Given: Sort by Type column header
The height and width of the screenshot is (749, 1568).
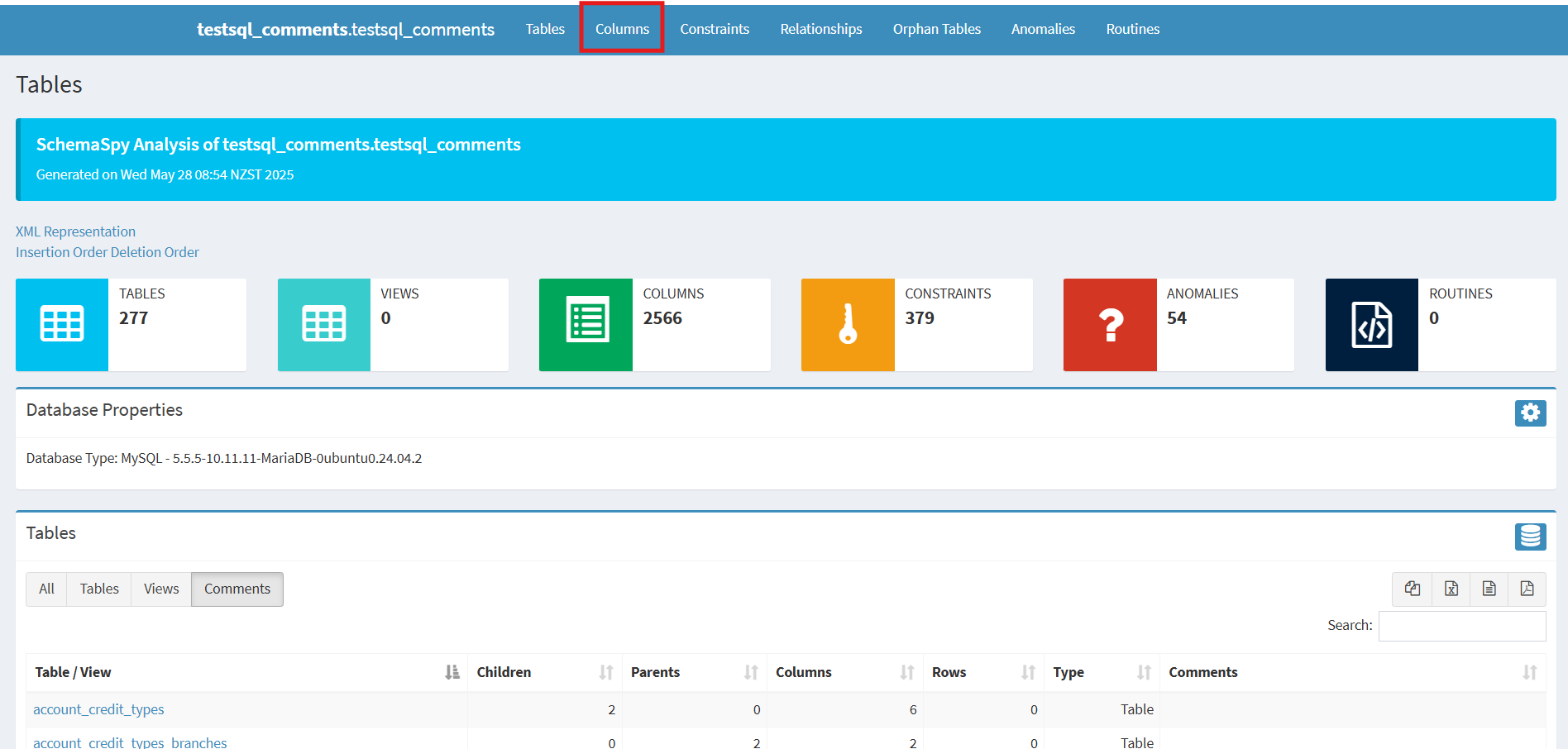Looking at the screenshot, I should pos(1102,672).
